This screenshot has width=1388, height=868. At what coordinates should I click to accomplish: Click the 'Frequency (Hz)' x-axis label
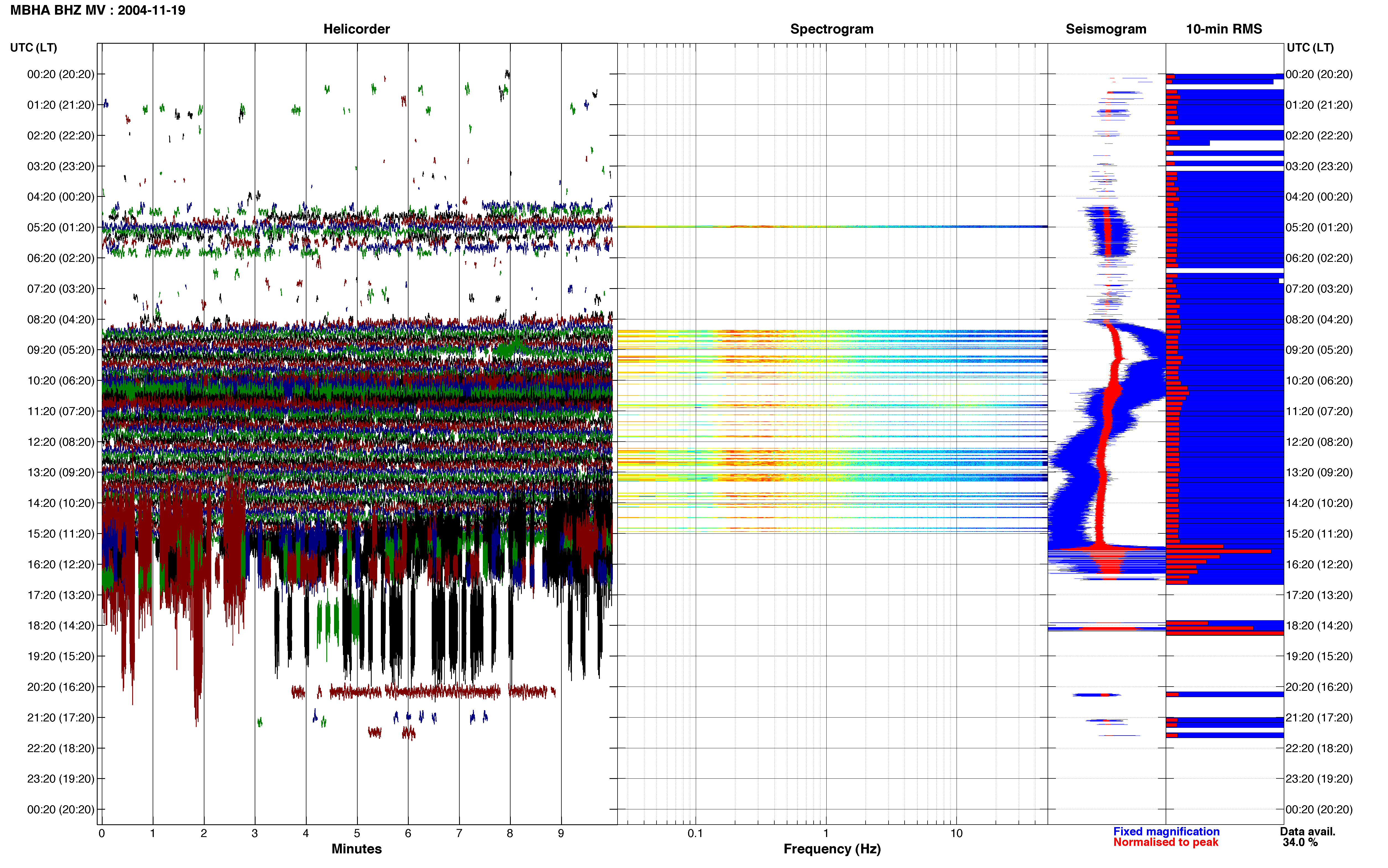[x=832, y=848]
